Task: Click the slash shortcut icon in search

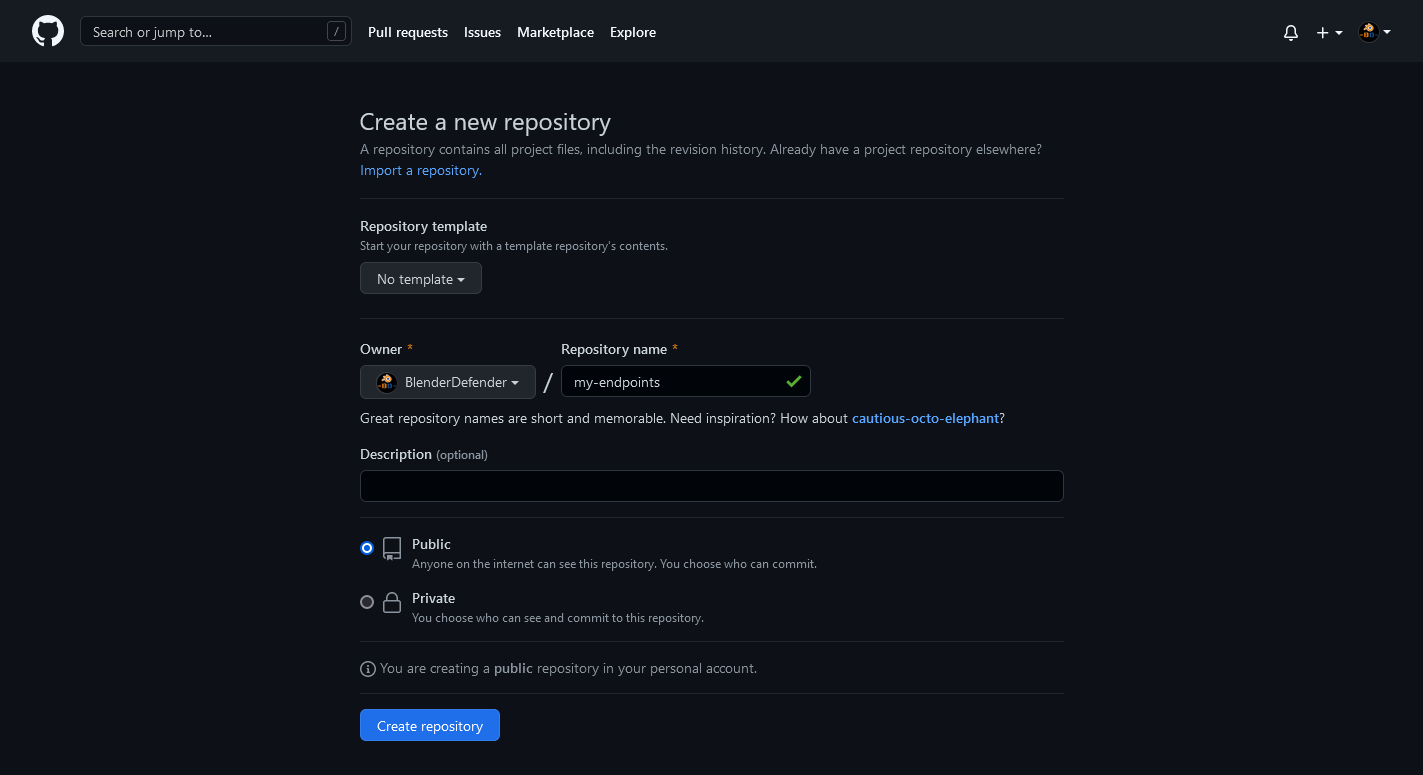Action: pyautogui.click(x=336, y=32)
